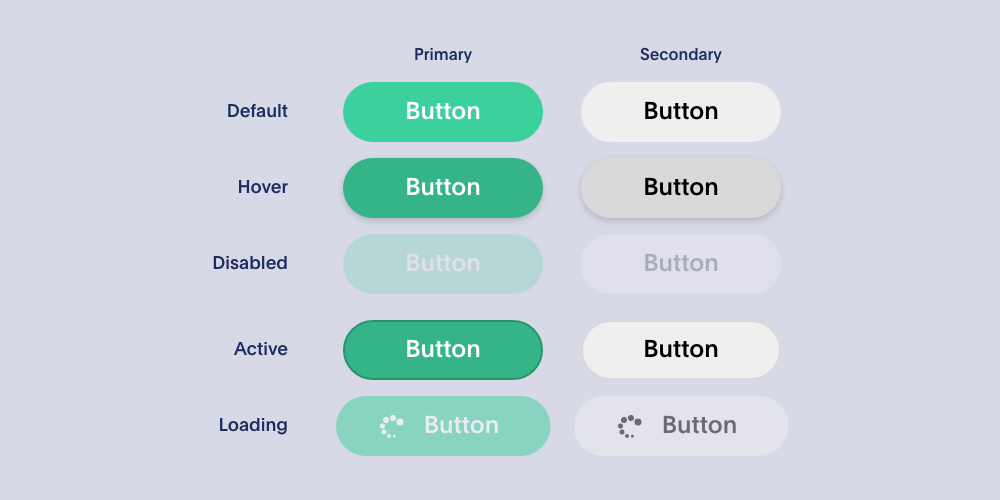Click the "Button" text in the secondary Loading button
Screen dimensions: 1000x500
[x=699, y=426]
